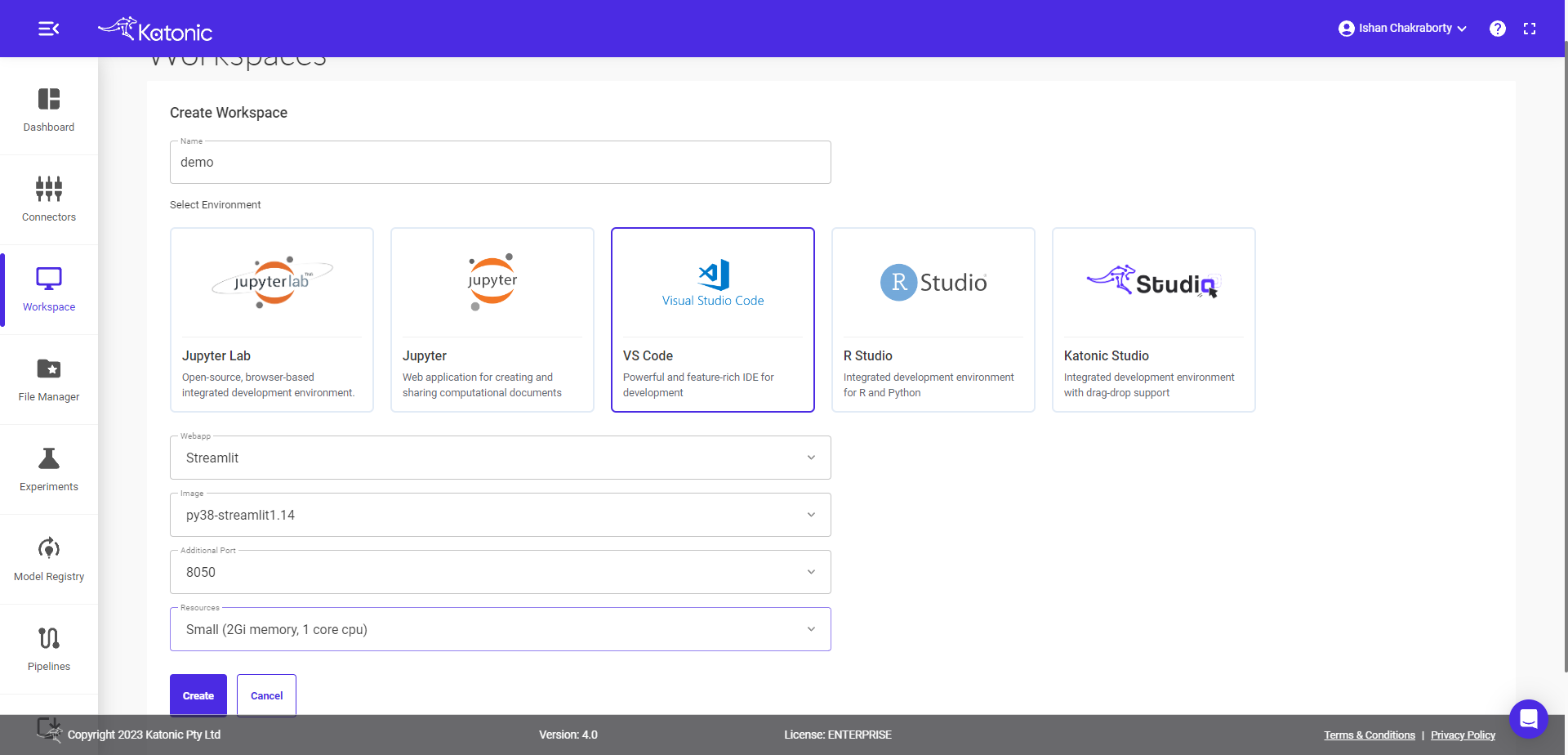Go to File Manager menu label
1568x755 pixels.
coord(49,397)
